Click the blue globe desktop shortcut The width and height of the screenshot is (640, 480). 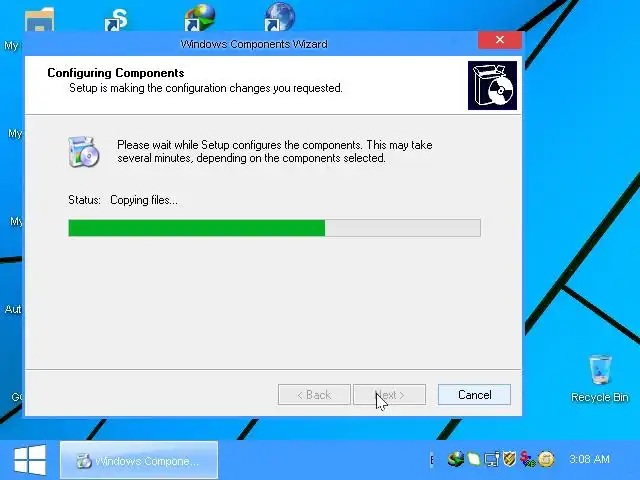280,17
